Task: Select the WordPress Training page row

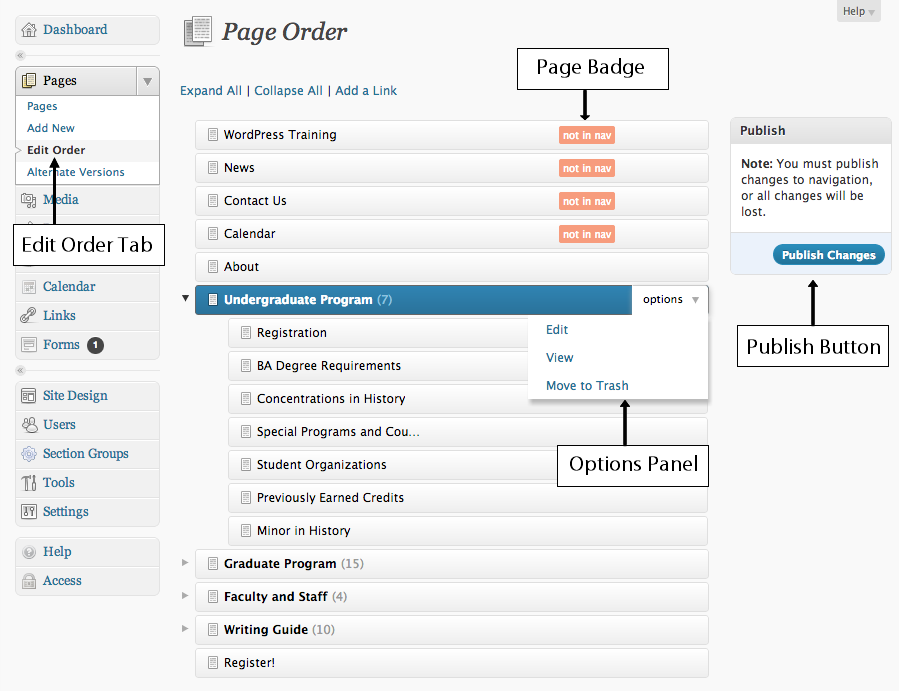Action: click(280, 135)
